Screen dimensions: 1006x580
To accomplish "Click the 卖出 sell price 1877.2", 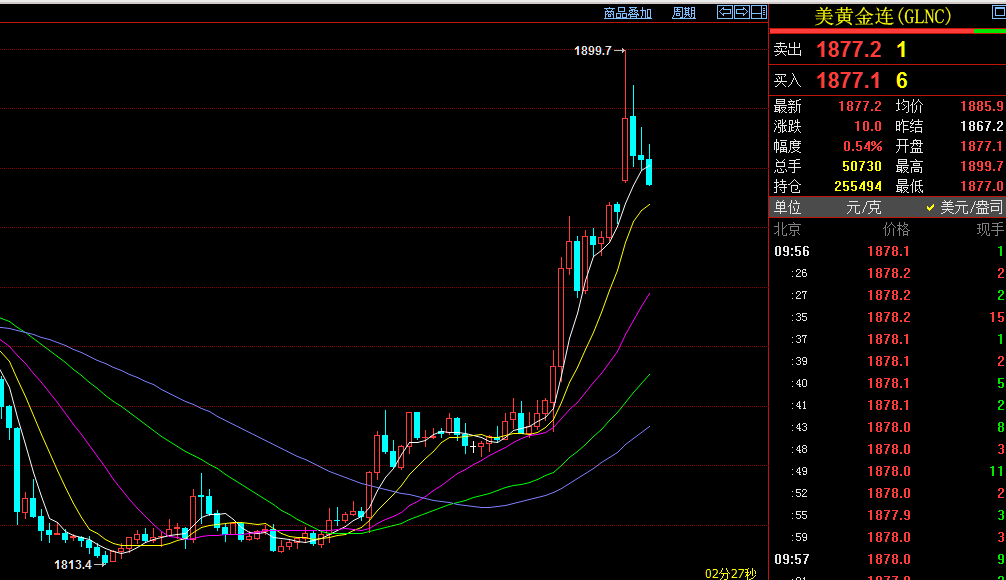I will (x=848, y=50).
